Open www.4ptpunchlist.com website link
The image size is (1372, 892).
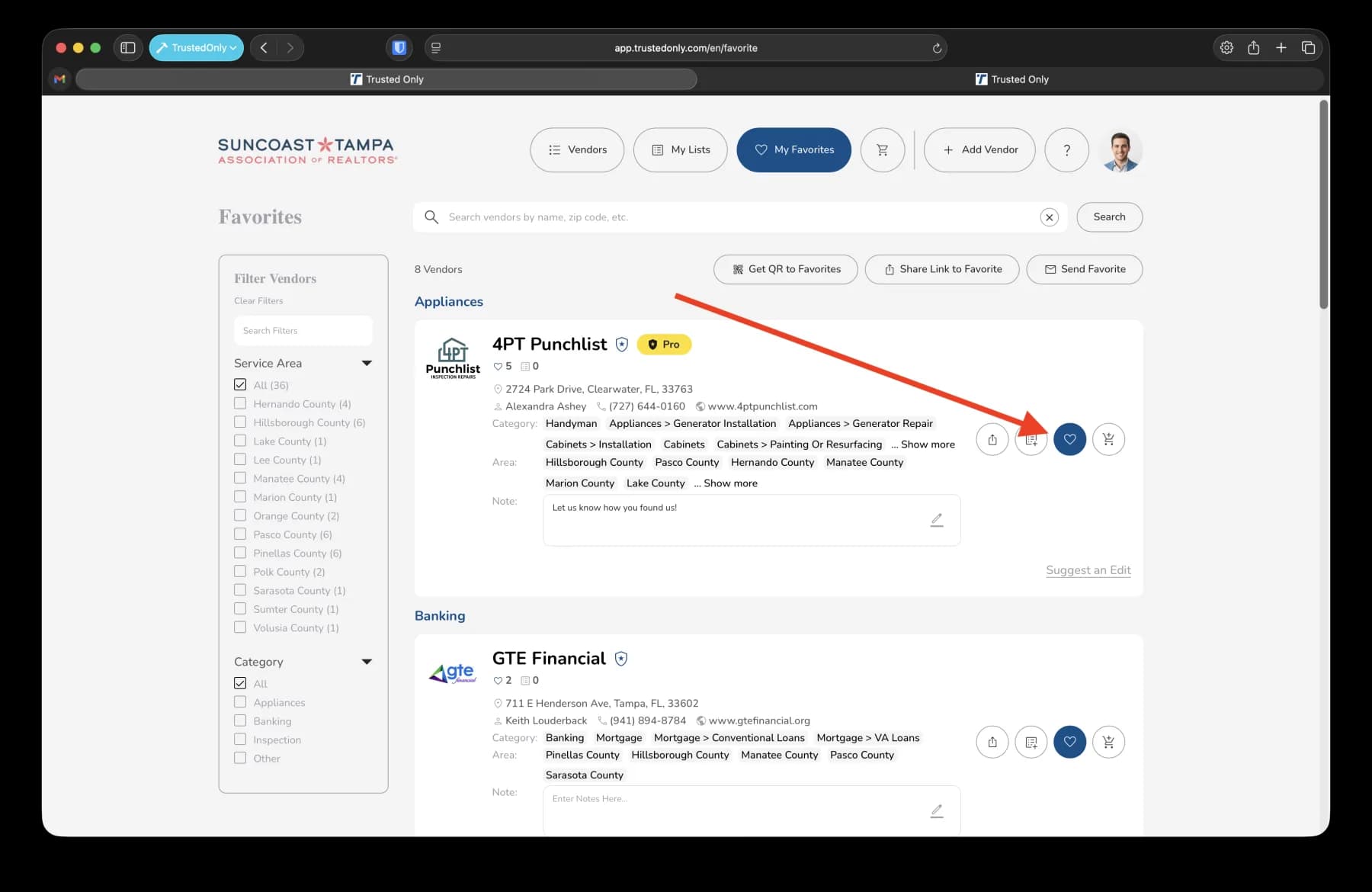762,406
